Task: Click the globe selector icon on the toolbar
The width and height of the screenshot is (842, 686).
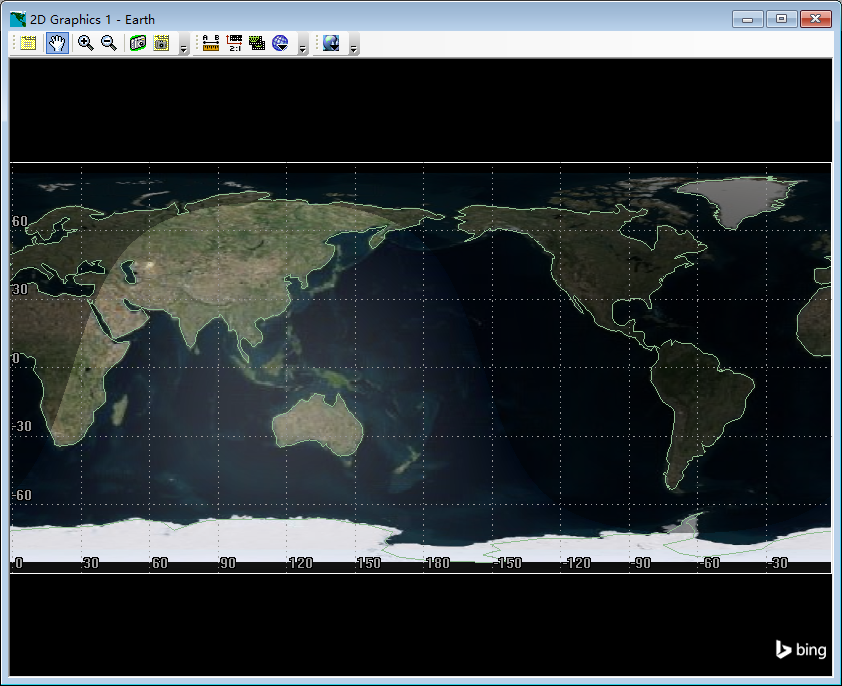Action: click(x=281, y=43)
